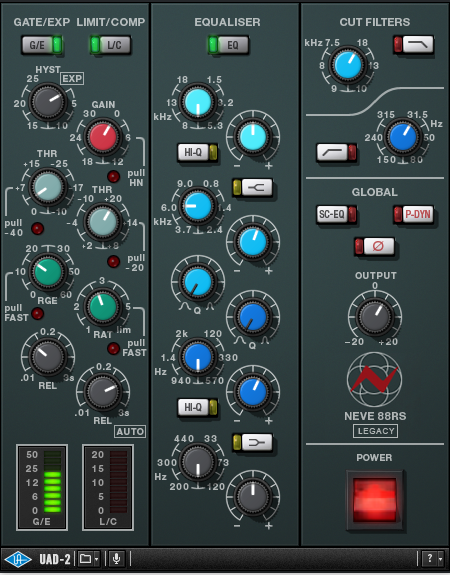
Task: Click the high band gain knob
Action: 253,137
